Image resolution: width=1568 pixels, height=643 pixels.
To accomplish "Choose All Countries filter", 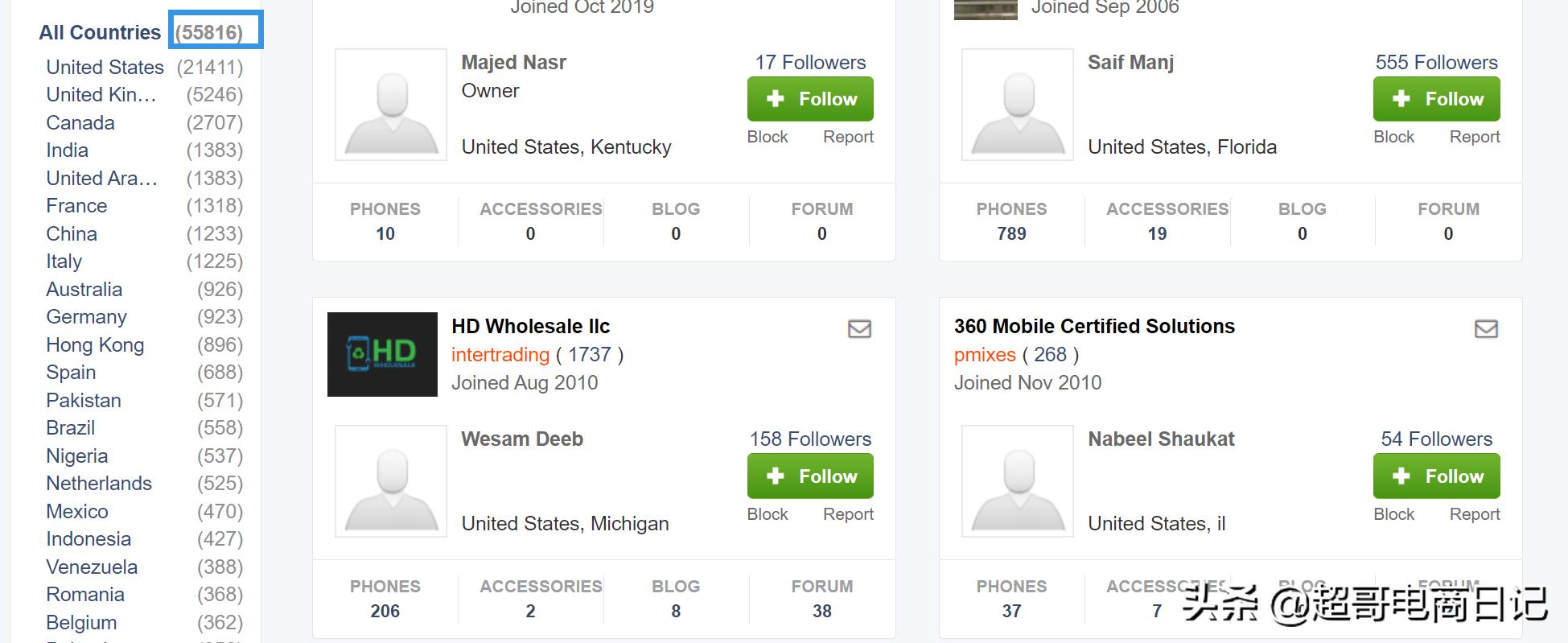I will point(100,33).
